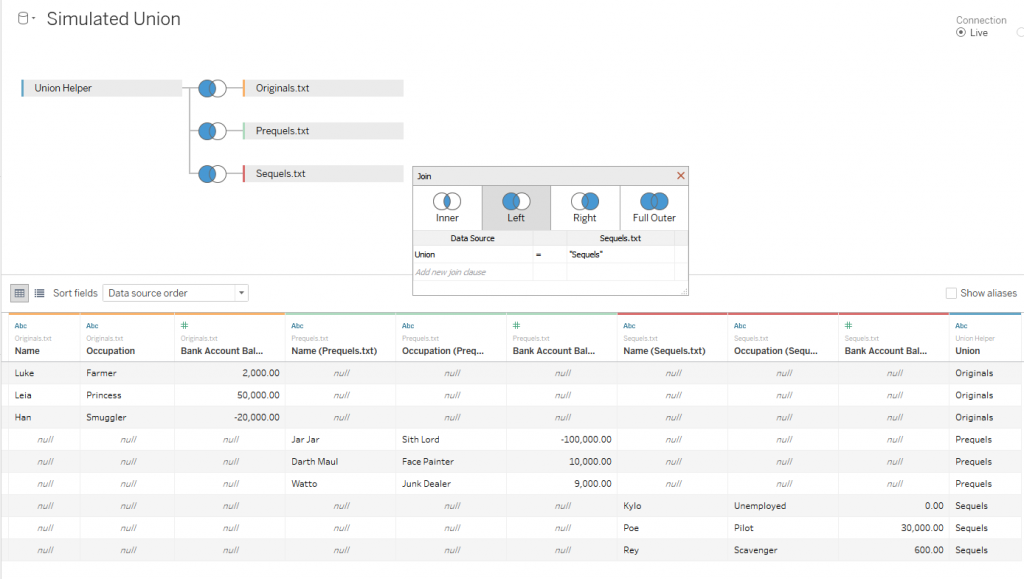The image size is (1024, 579).
Task: Select the data grid view icon
Action: coord(18,292)
